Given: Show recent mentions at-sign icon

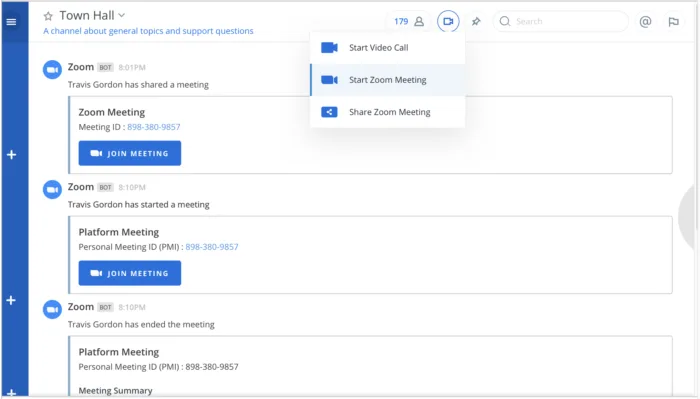Looking at the screenshot, I should 645,21.
